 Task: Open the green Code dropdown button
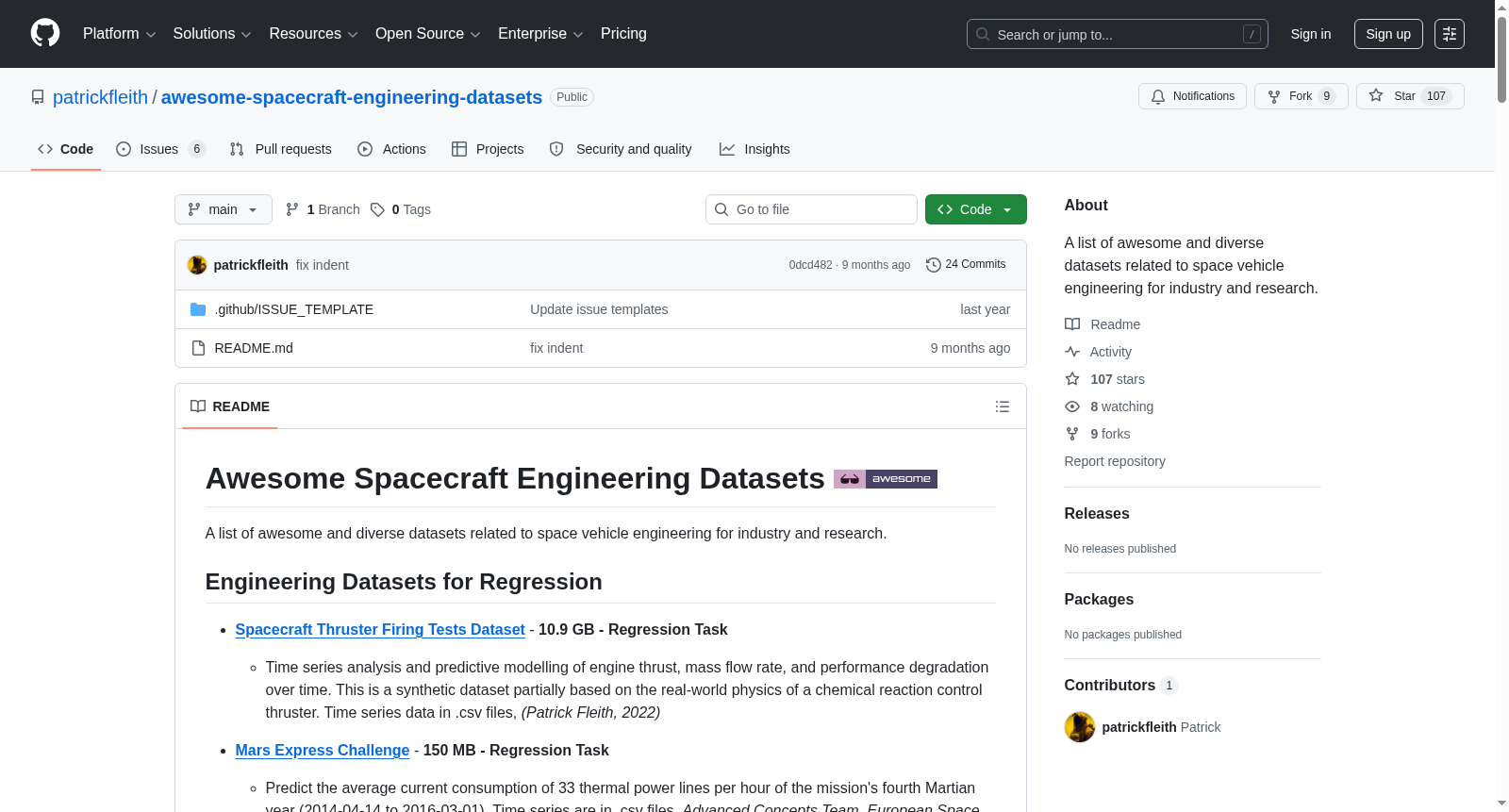click(x=975, y=209)
